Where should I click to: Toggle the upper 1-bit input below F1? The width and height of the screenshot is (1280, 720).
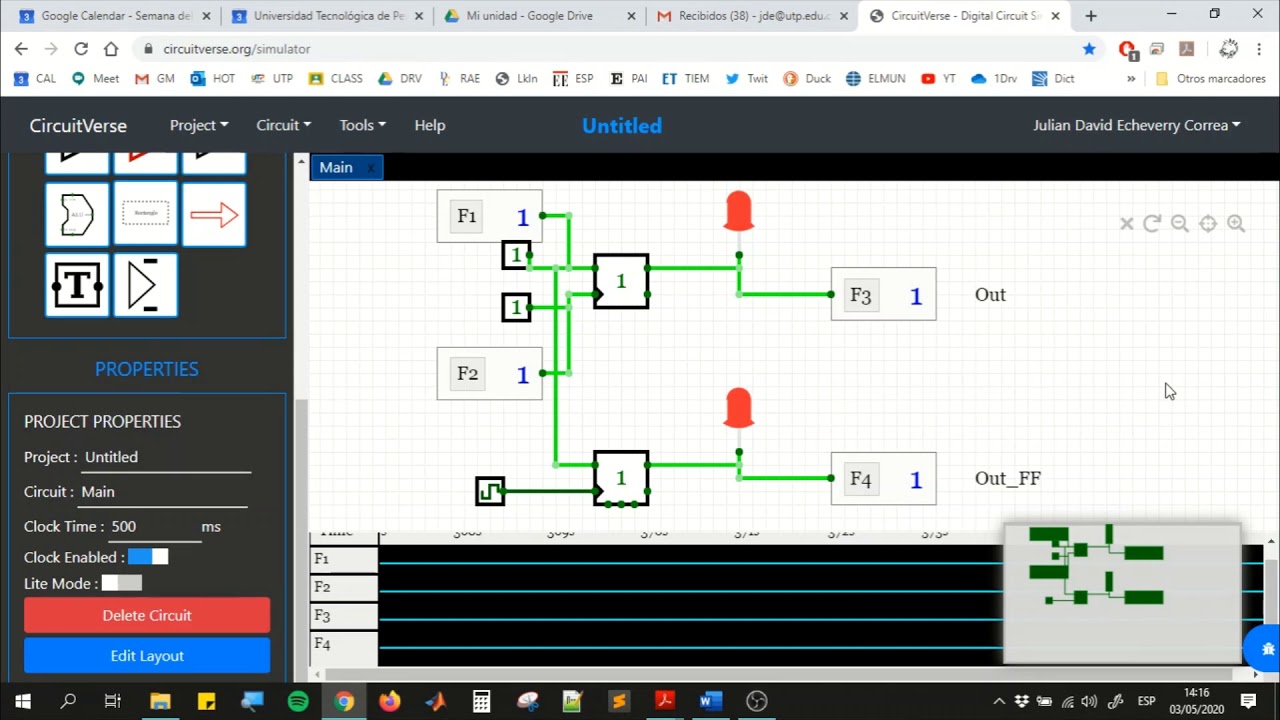point(516,255)
